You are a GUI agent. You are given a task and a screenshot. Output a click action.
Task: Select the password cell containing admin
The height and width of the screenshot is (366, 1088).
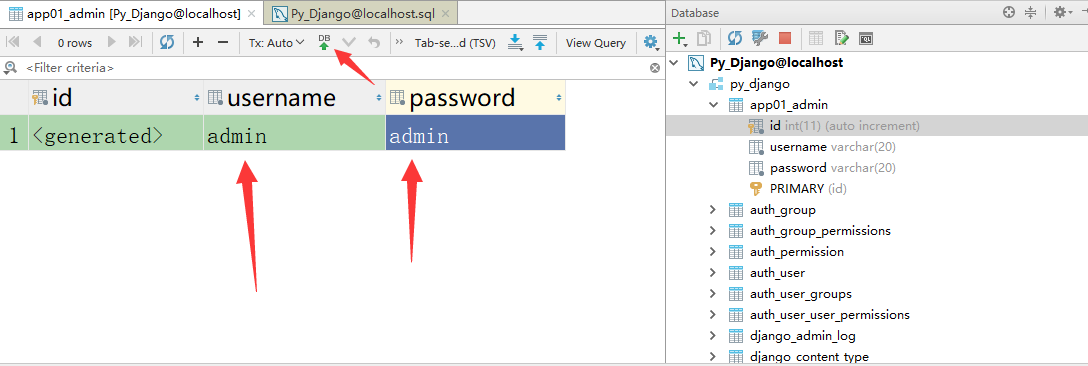click(x=475, y=133)
